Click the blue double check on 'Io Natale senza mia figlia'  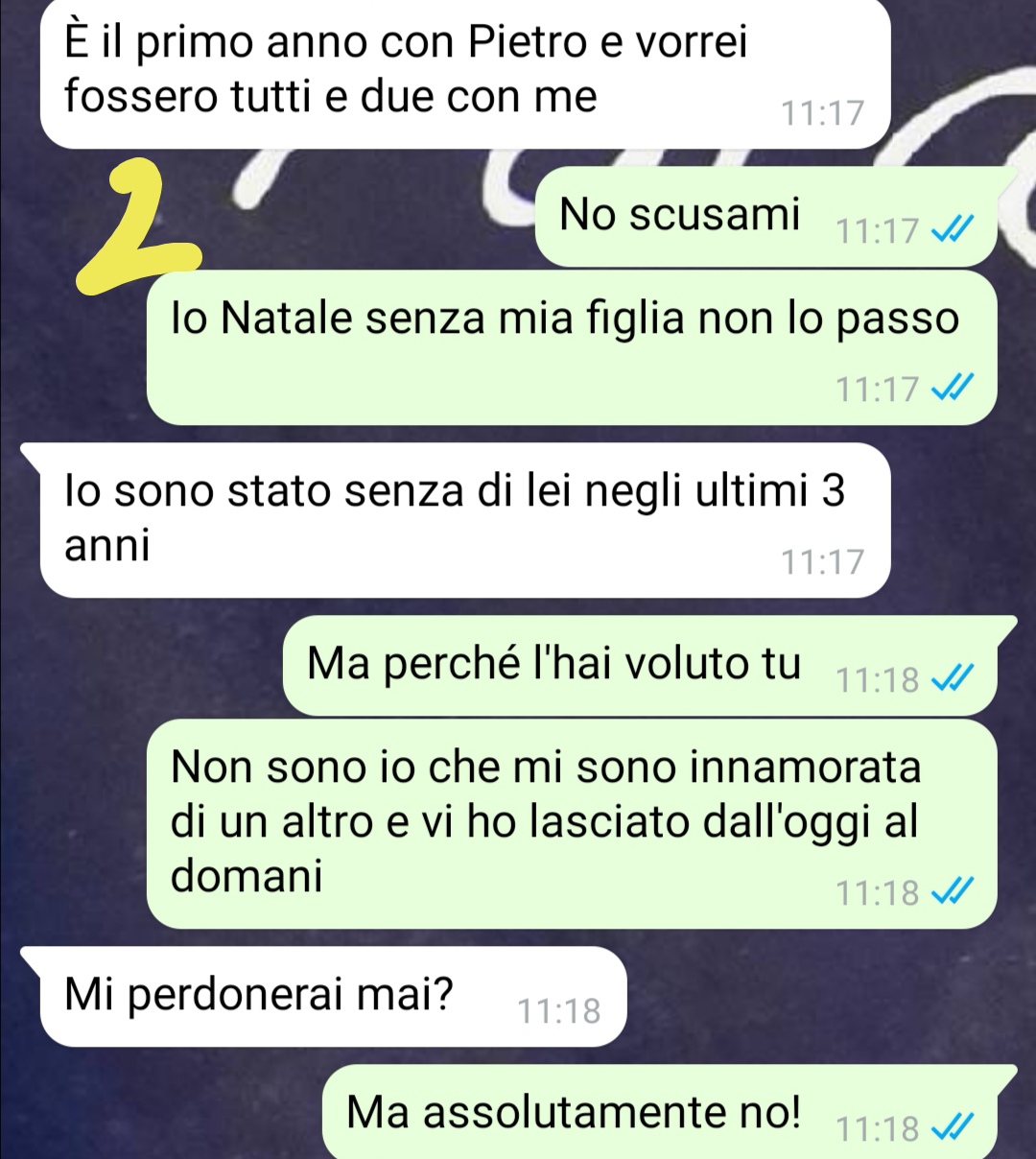coord(953,388)
